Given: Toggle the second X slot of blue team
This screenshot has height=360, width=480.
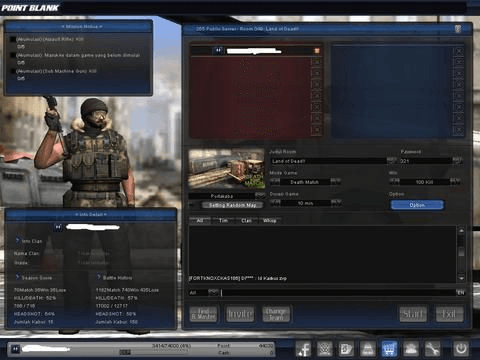Looking at the screenshot, I should [459, 62].
